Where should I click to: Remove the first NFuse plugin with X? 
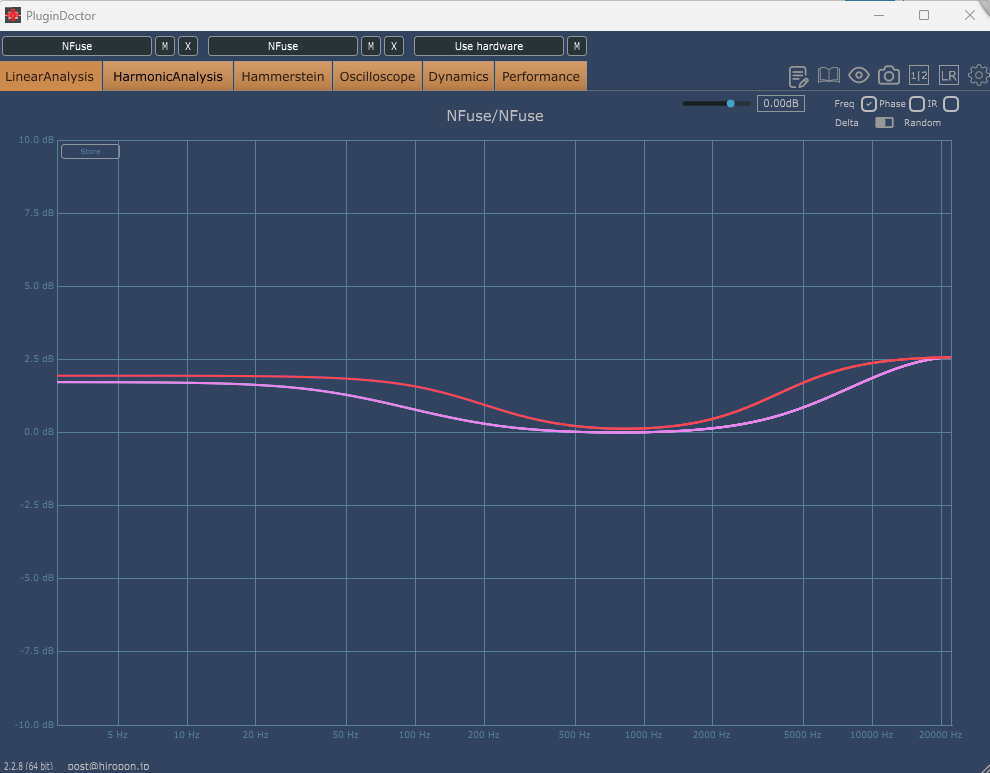point(188,46)
